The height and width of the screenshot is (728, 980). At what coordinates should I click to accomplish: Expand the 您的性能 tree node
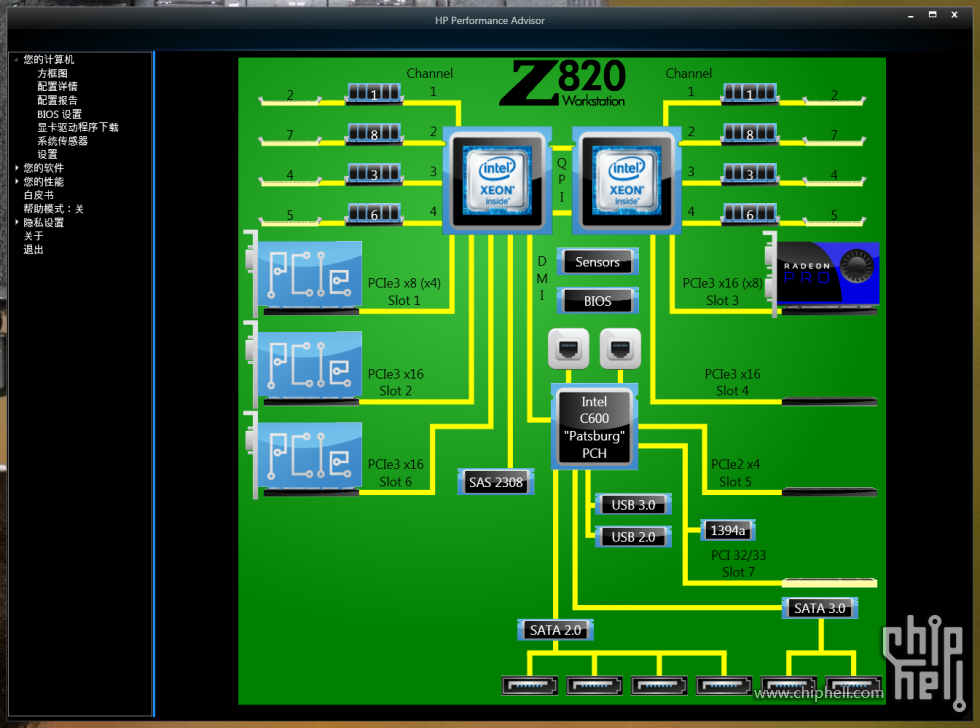point(16,181)
